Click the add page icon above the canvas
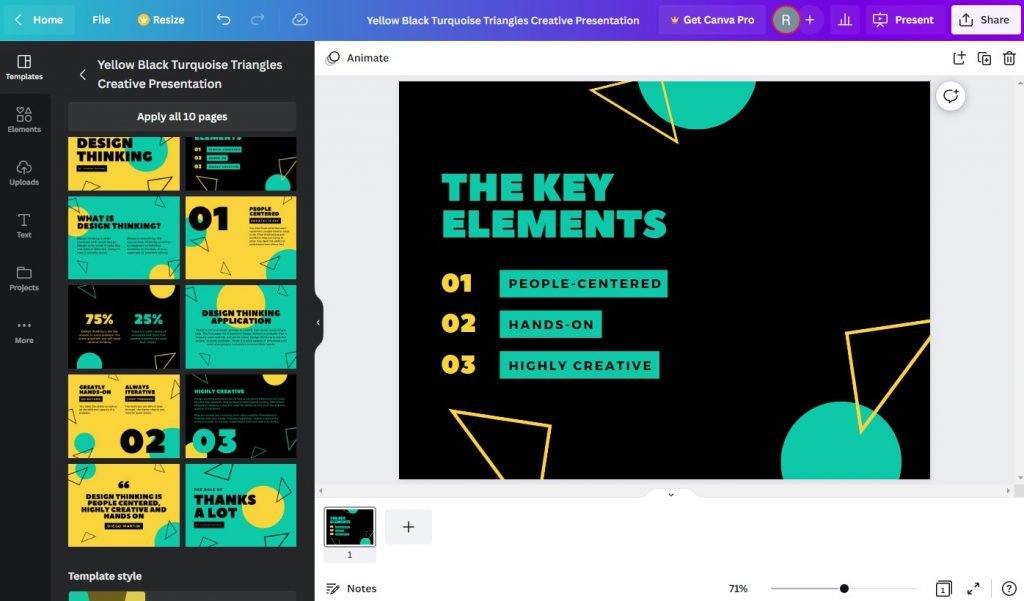The height and width of the screenshot is (601, 1024). 959,58
